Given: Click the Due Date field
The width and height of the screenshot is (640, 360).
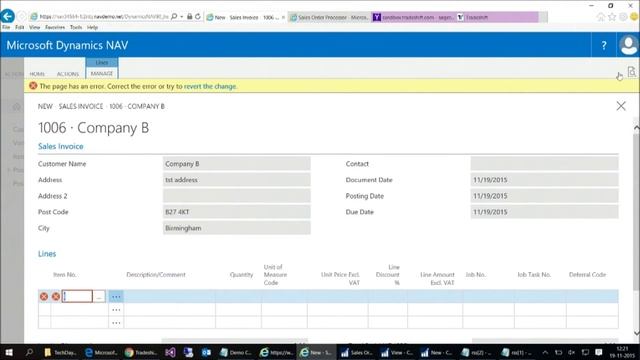Looking at the screenshot, I should tap(544, 212).
